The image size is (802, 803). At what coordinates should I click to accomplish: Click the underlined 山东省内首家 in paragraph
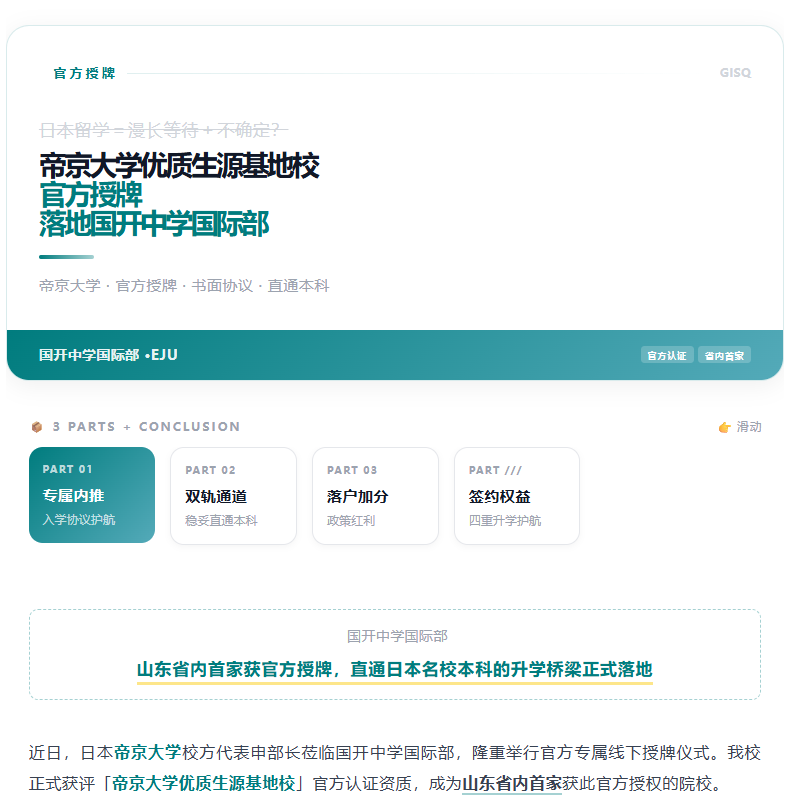(512, 784)
